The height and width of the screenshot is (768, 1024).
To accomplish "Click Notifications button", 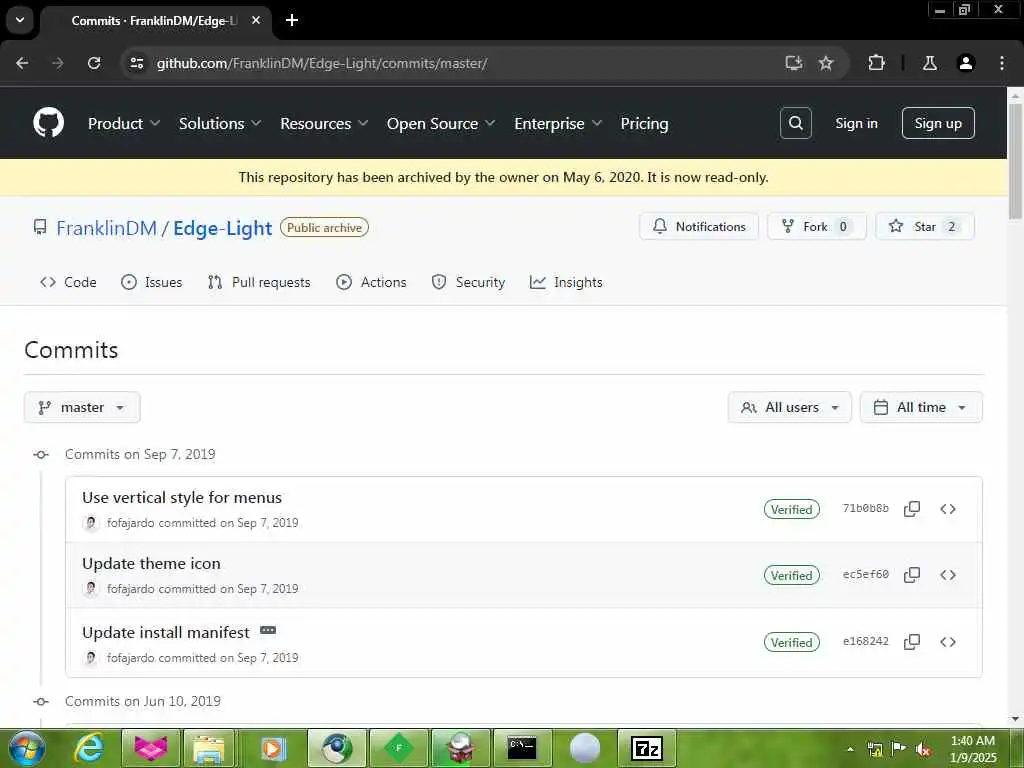I will pos(699,227).
